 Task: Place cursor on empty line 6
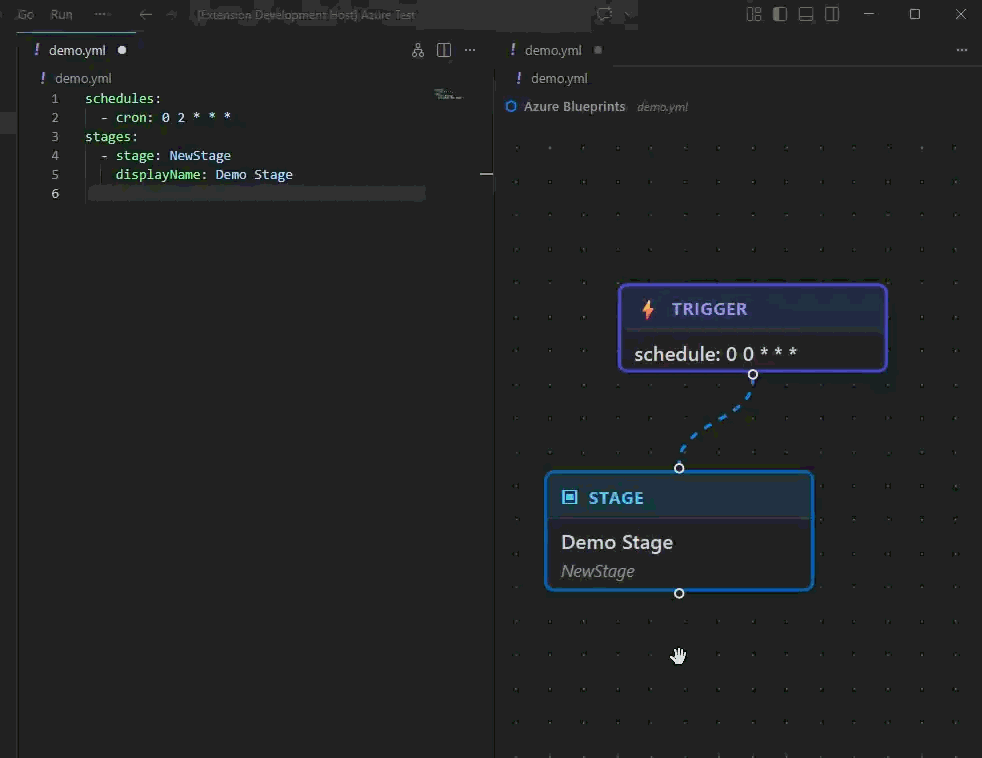tap(257, 194)
